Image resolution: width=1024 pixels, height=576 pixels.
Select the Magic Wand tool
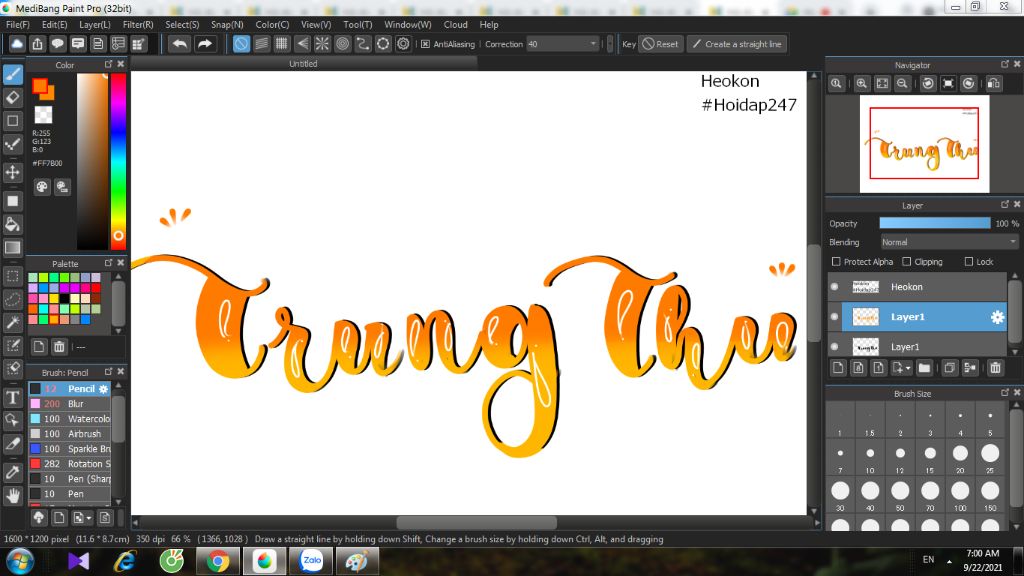click(12, 322)
